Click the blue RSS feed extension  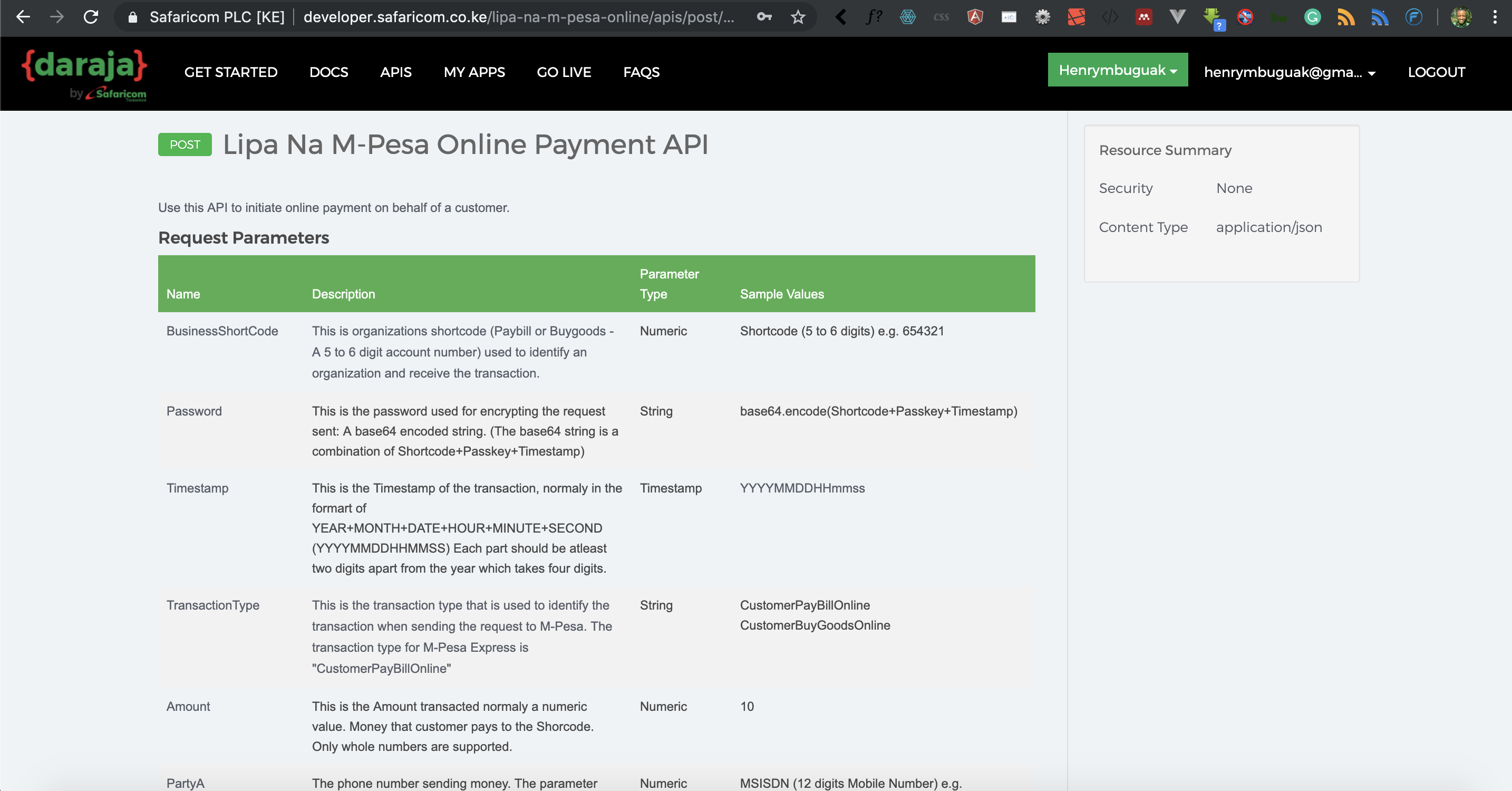point(1380,17)
